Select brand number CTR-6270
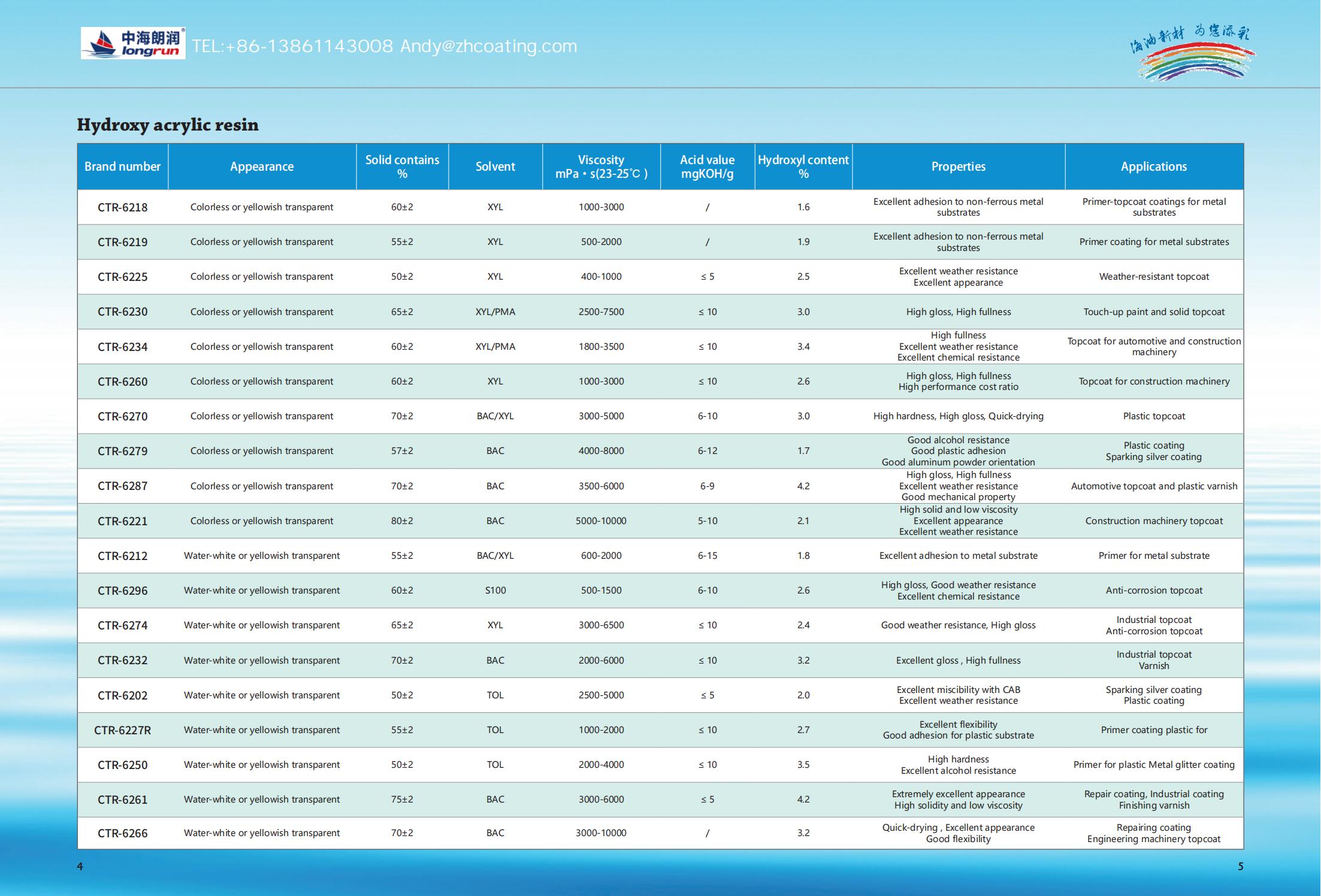 122,416
